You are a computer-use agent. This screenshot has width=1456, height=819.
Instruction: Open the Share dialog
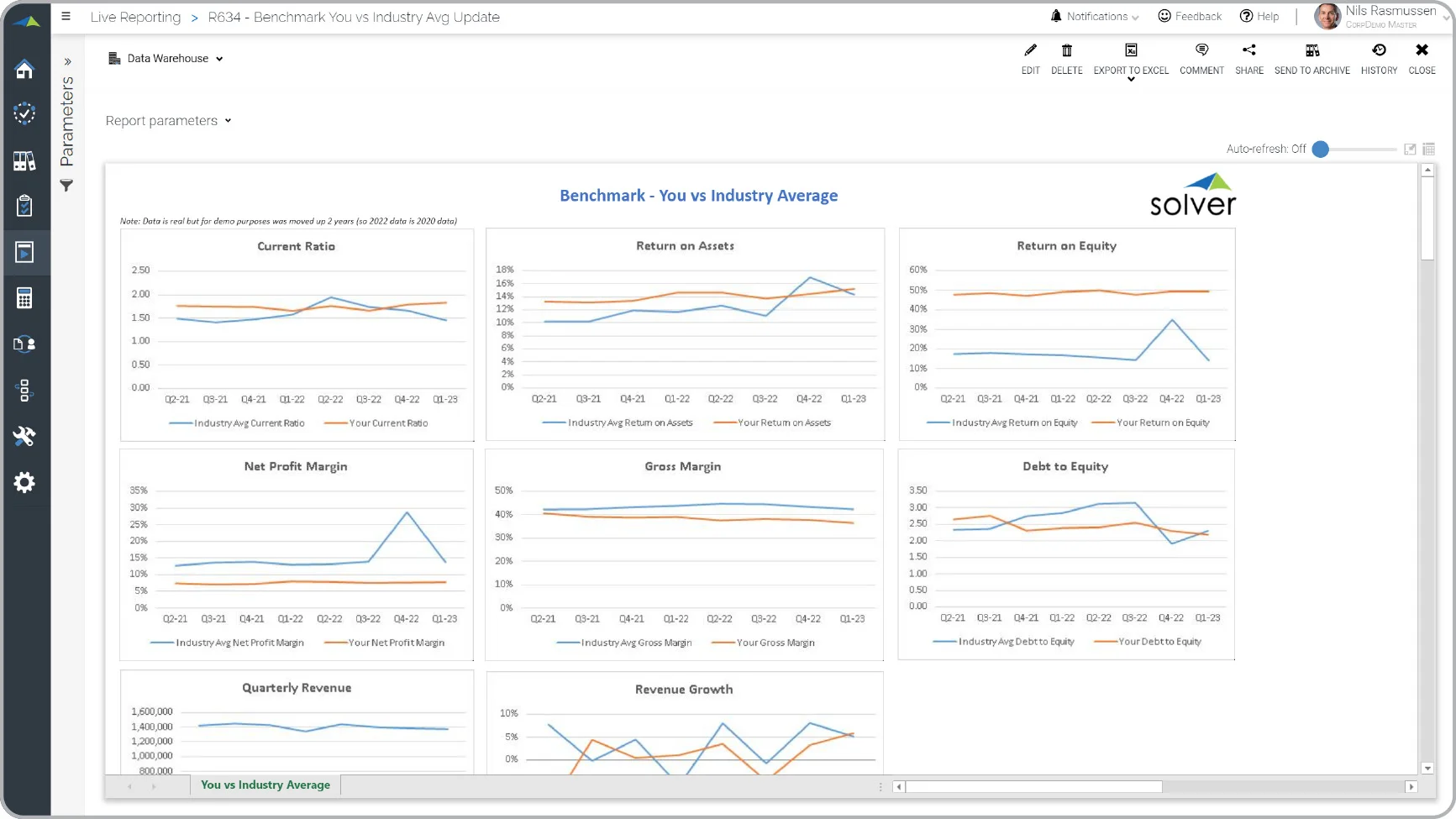tap(1248, 58)
